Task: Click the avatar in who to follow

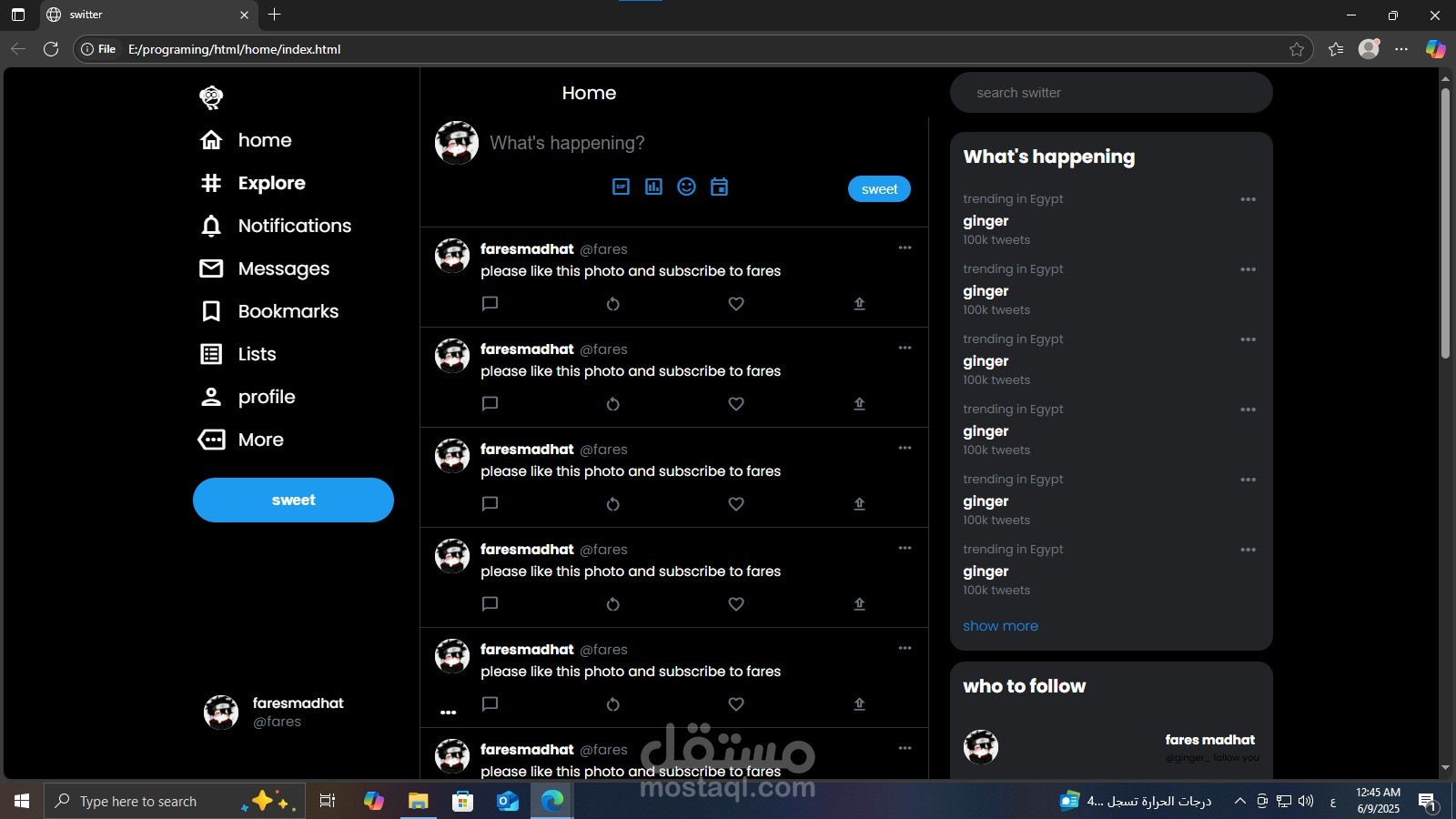Action: (981, 747)
